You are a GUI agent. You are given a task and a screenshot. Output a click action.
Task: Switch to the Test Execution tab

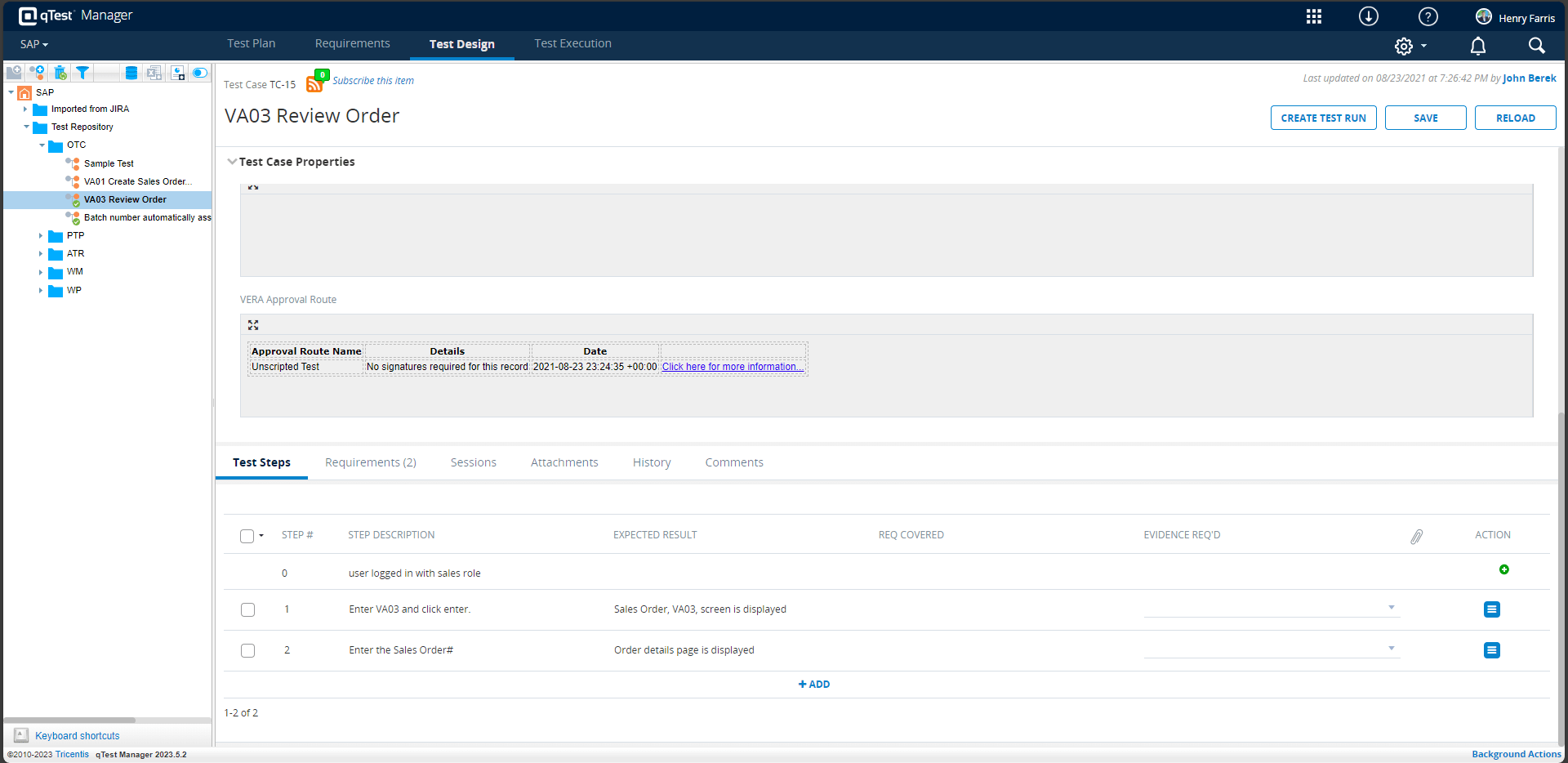(x=573, y=43)
